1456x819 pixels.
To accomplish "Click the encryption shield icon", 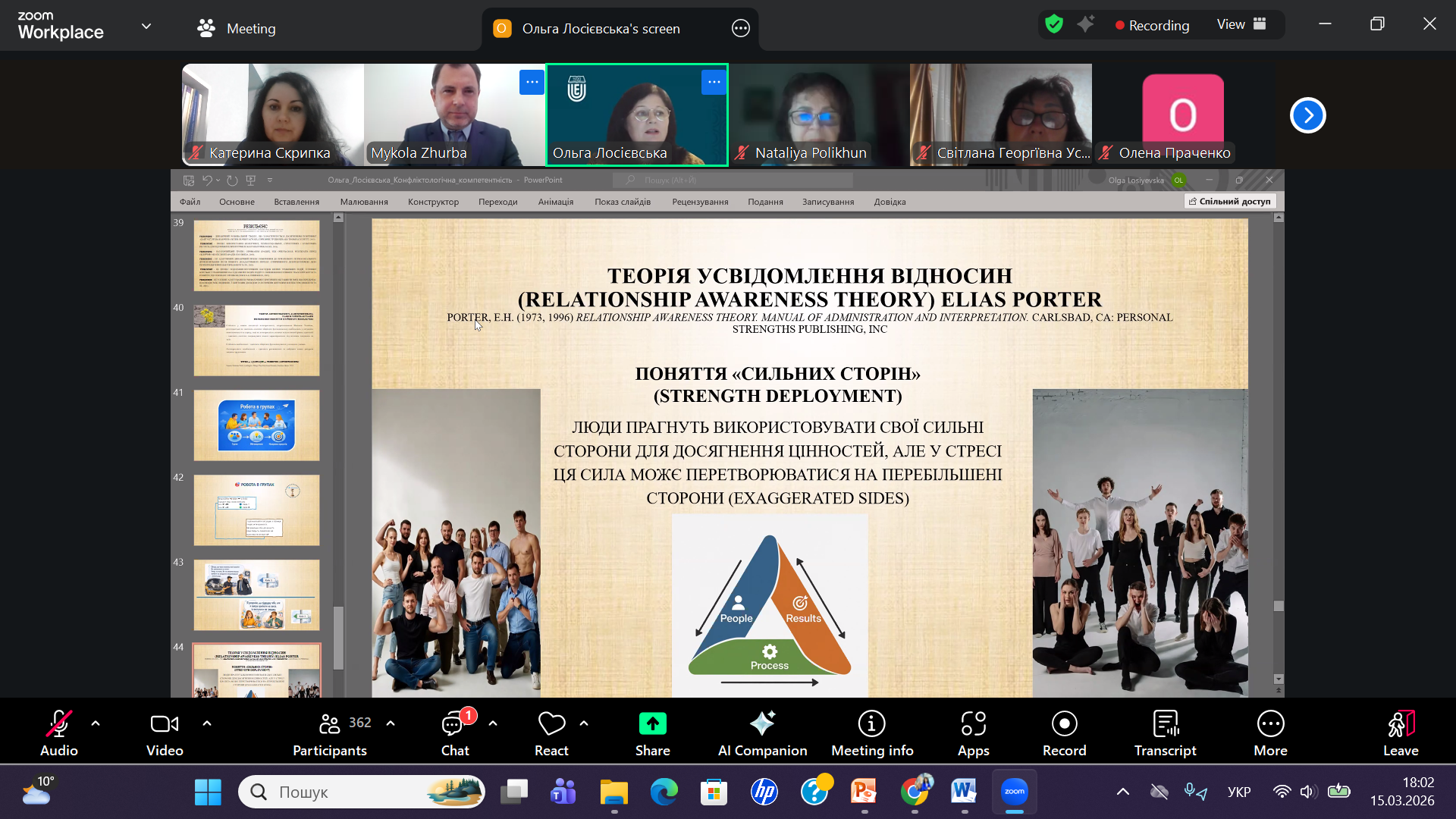I will click(1054, 24).
